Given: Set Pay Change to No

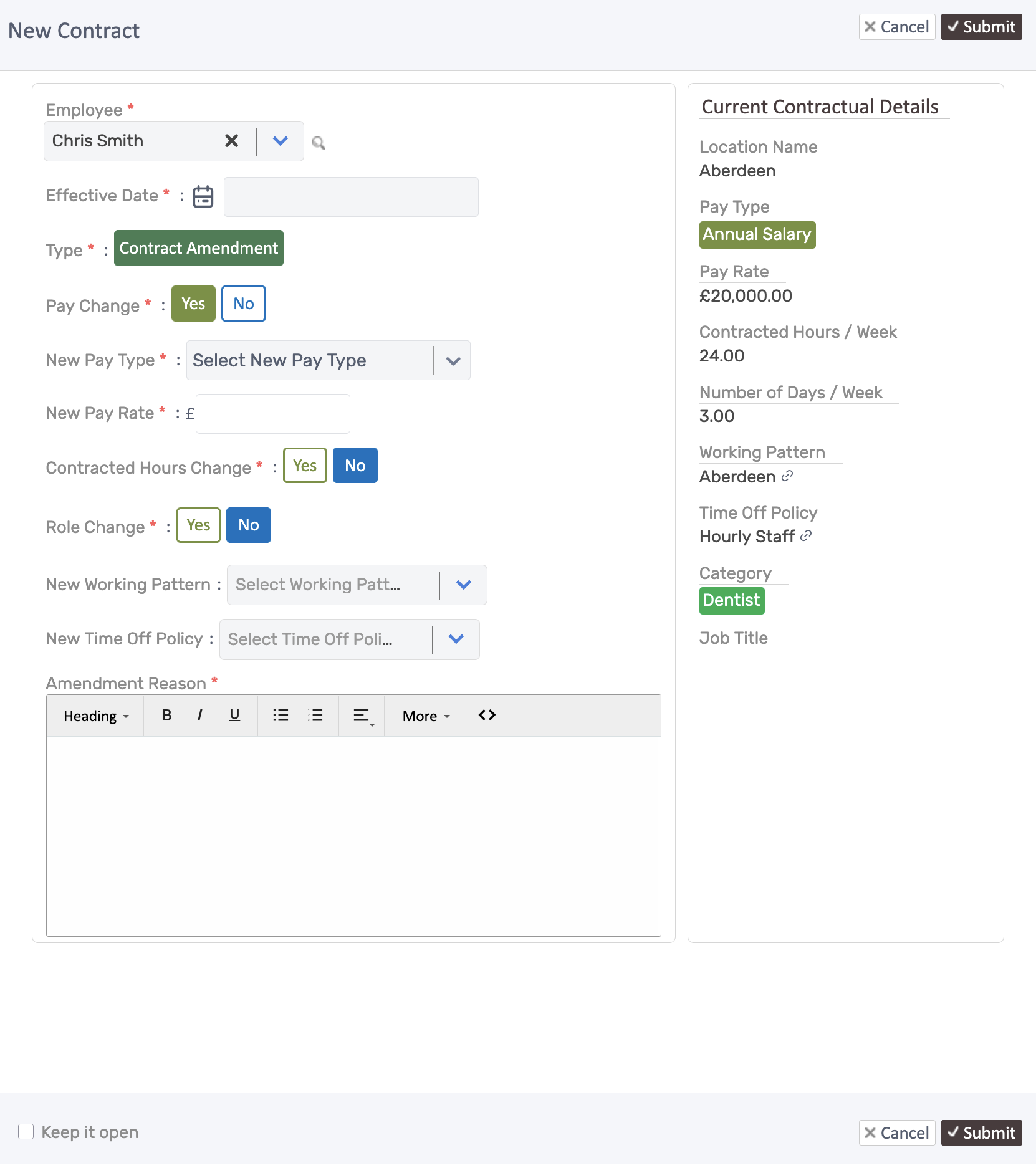Looking at the screenshot, I should point(243,304).
